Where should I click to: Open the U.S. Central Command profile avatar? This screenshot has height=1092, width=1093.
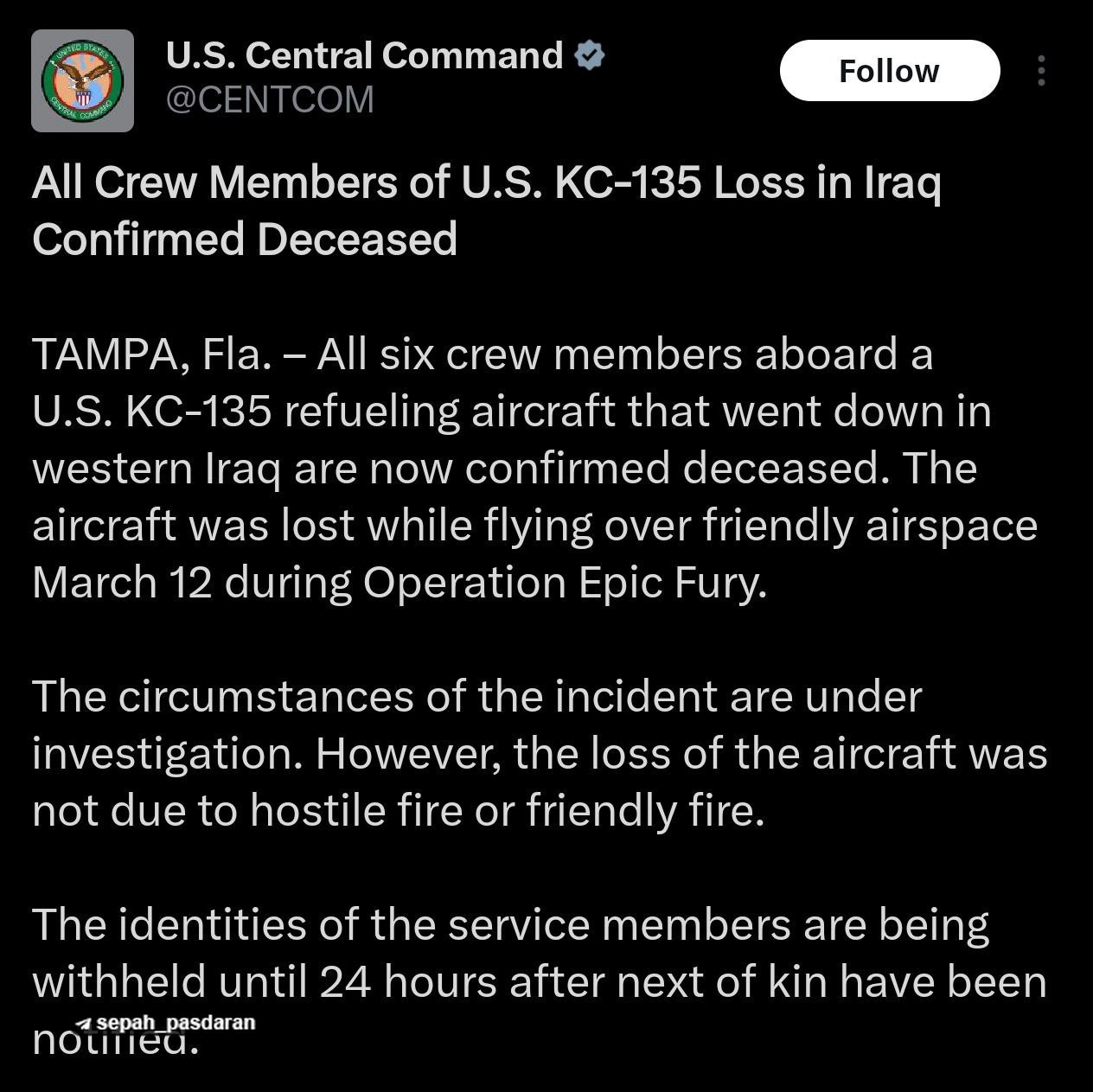coord(83,81)
